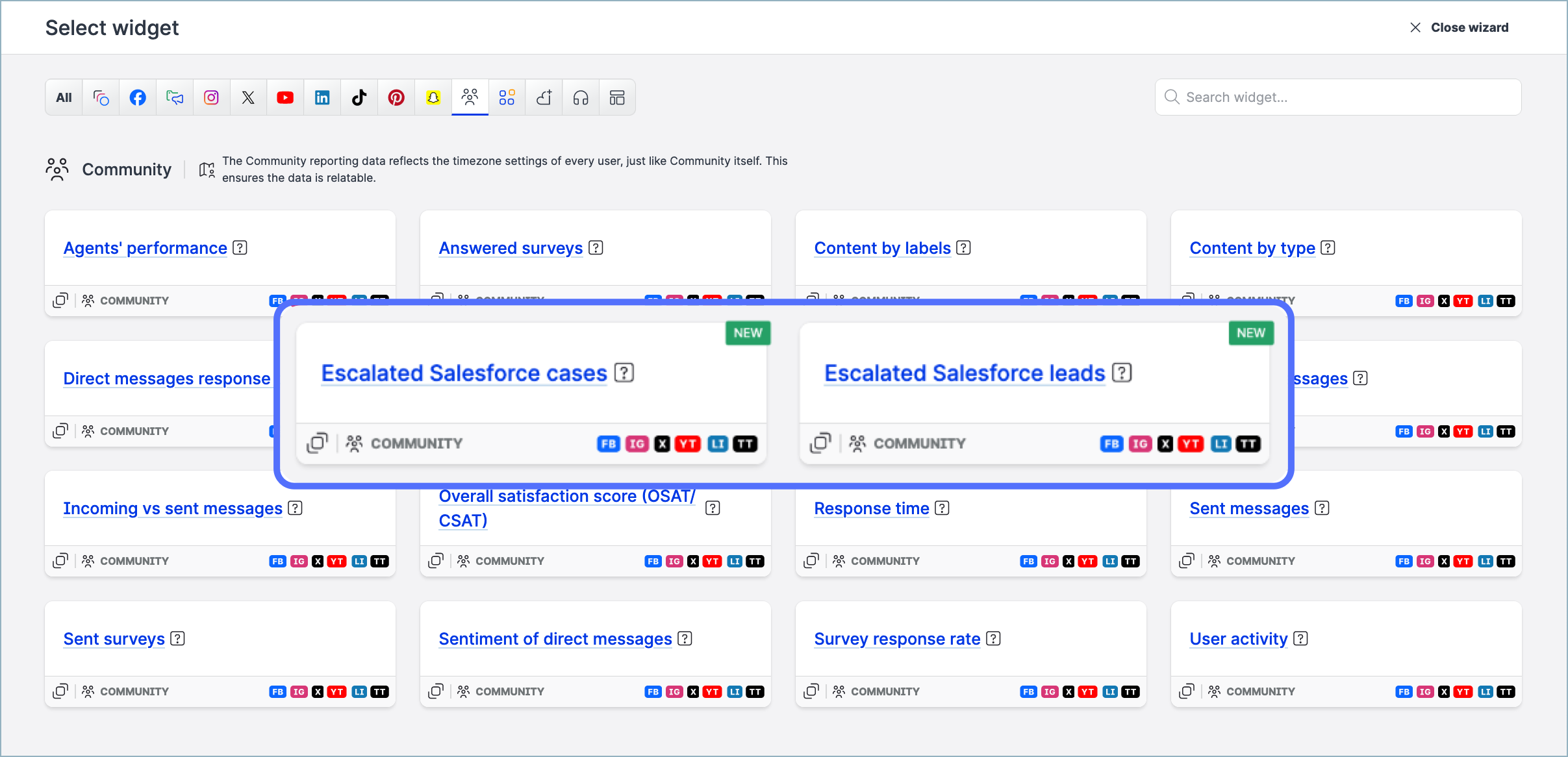Filter widgets by TikTok icon

click(x=359, y=97)
